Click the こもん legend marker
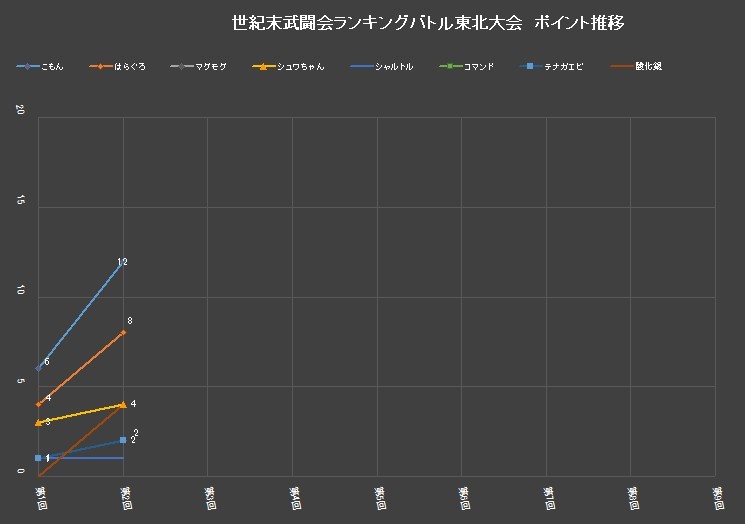The image size is (745, 524). tap(26, 67)
